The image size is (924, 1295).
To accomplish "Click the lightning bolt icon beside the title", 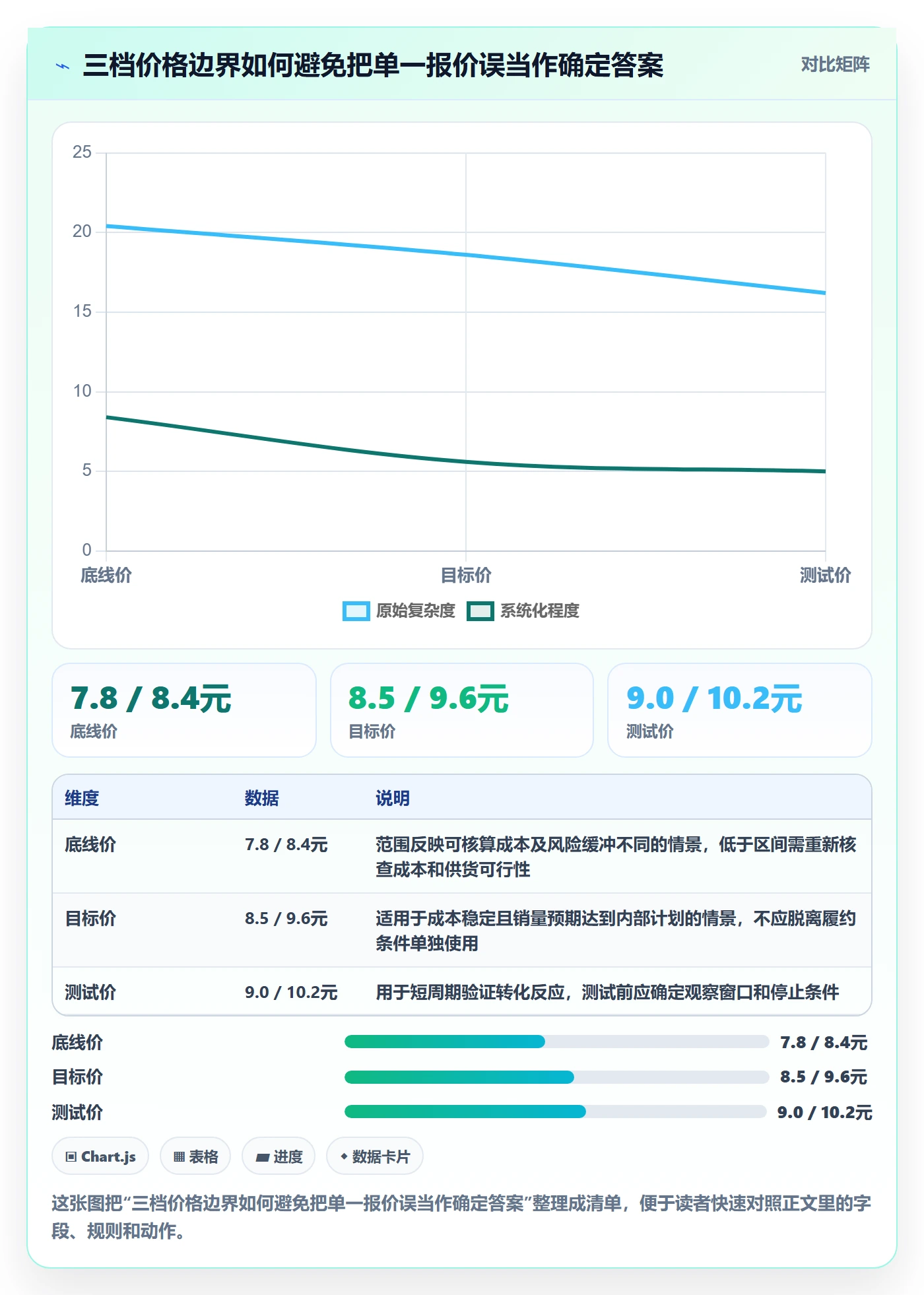I will [63, 66].
